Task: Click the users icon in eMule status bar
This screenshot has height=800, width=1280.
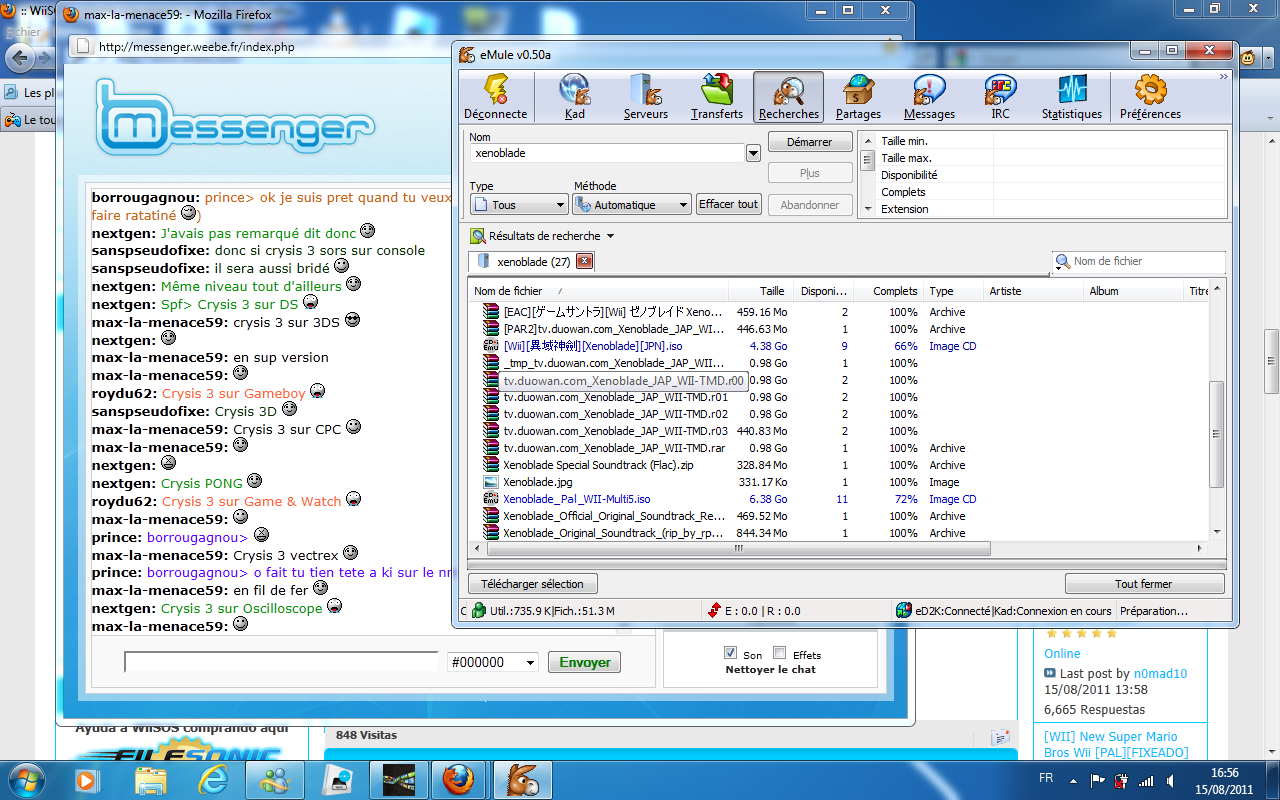Action: (478, 610)
